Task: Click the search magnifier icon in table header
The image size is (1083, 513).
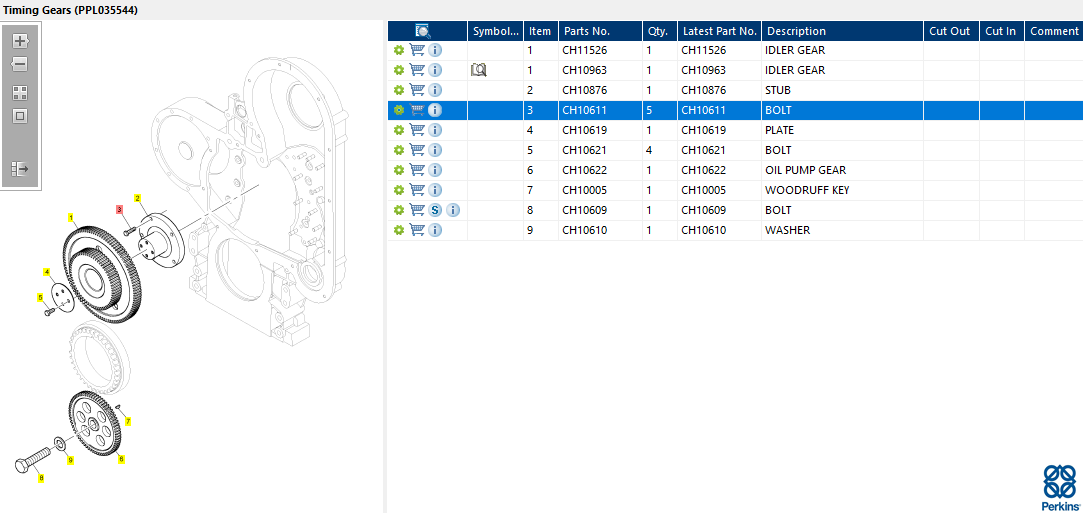Action: (x=423, y=31)
